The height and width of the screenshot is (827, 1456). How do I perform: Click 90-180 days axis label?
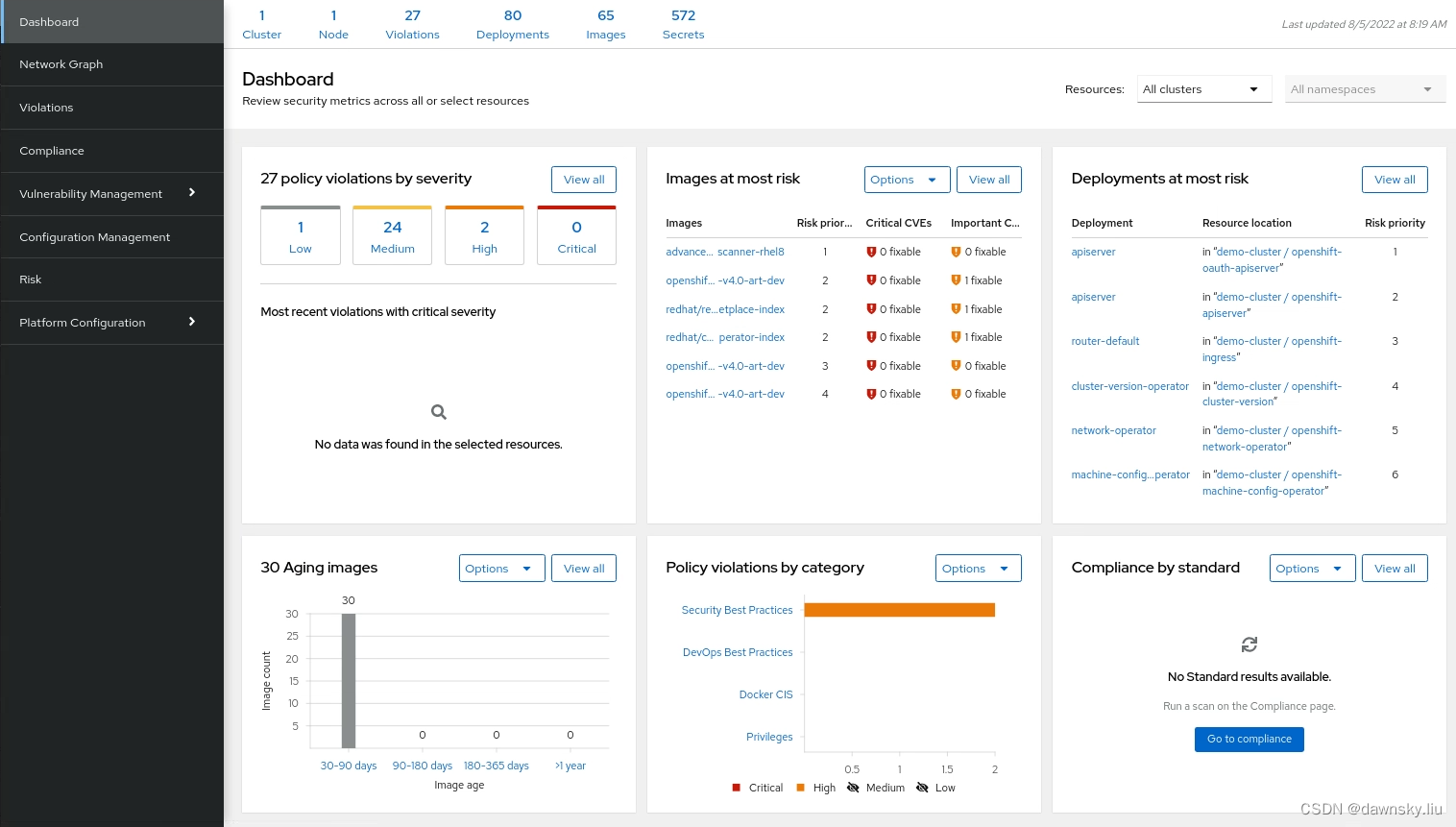point(423,766)
